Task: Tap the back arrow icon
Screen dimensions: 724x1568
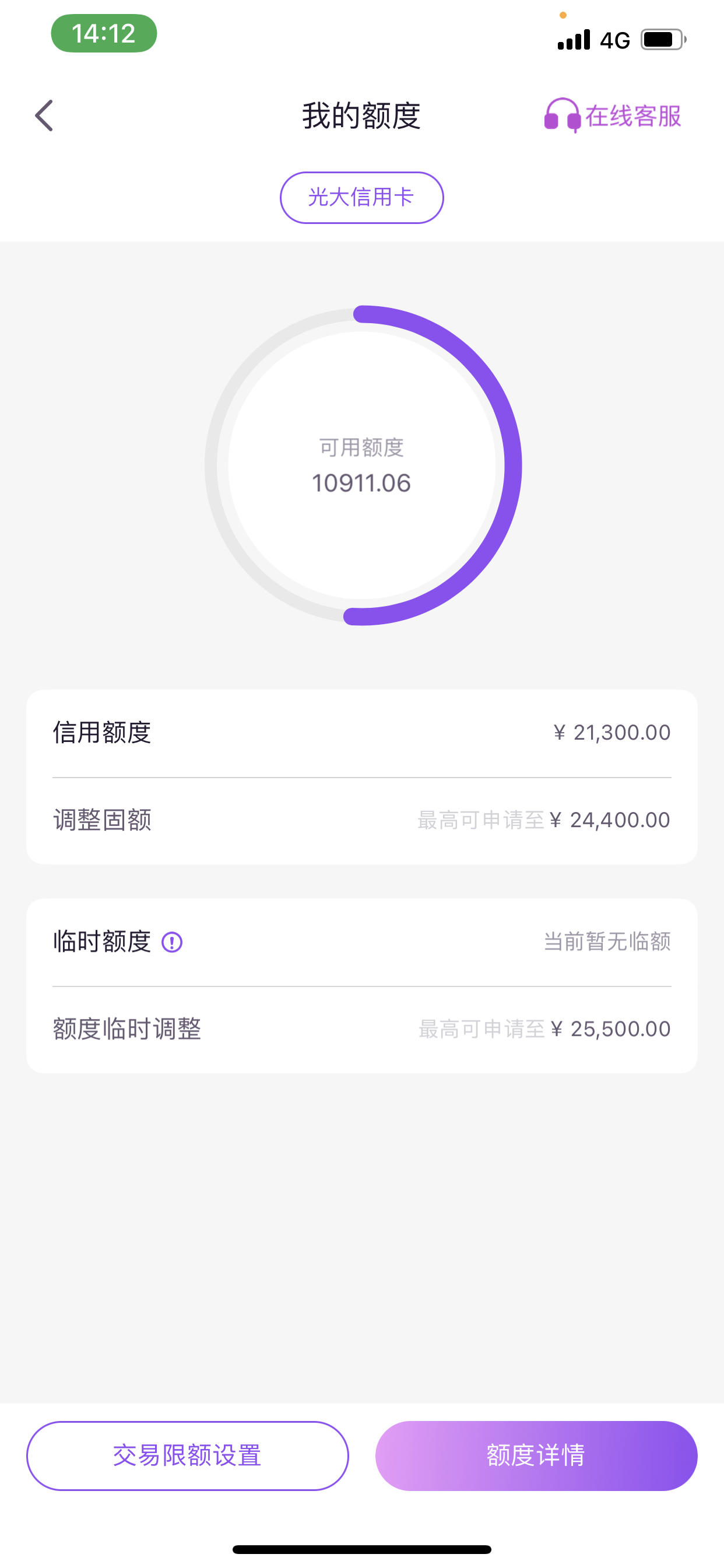Action: (x=44, y=116)
